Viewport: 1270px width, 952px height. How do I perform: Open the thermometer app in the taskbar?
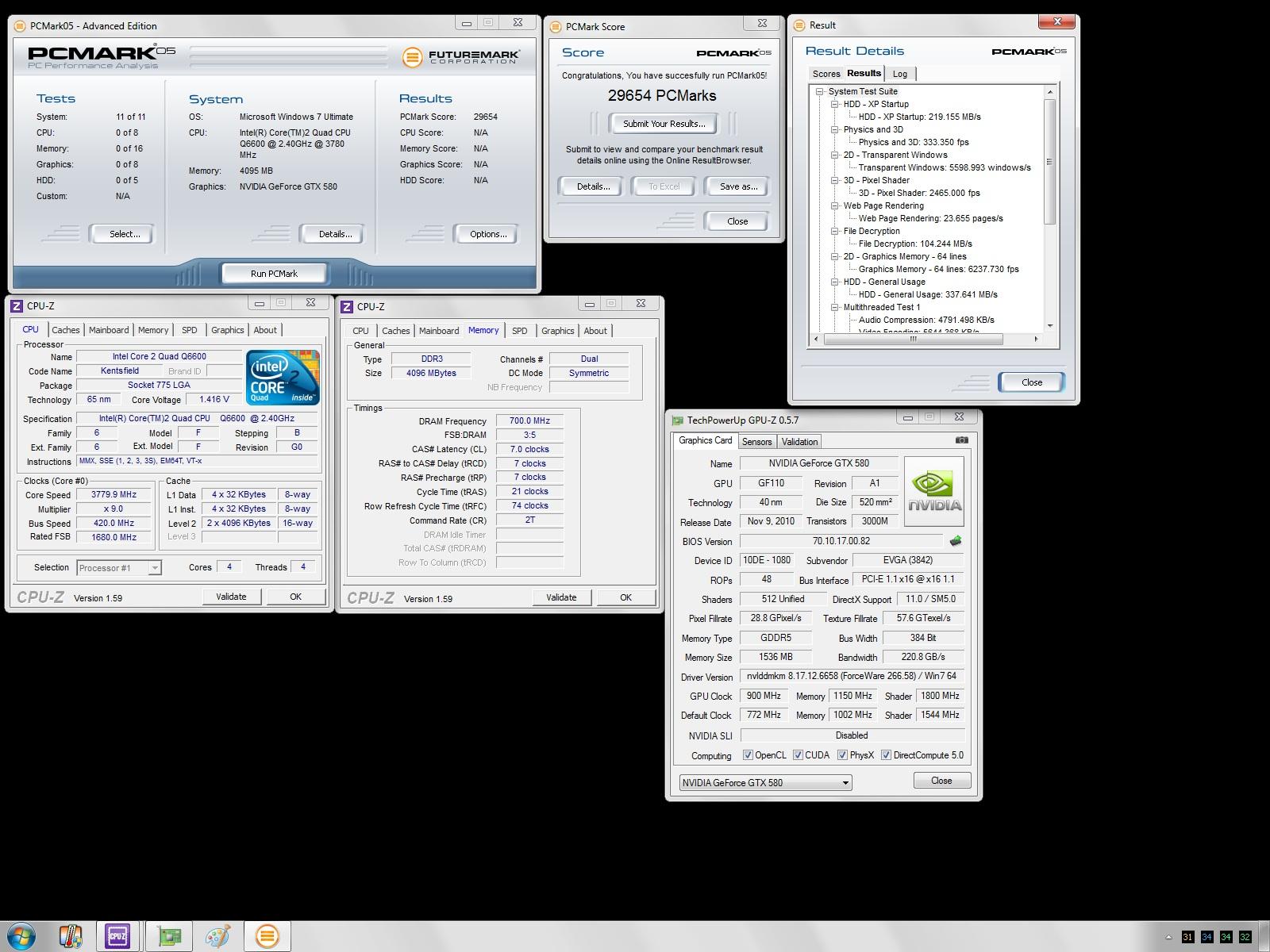click(71, 936)
